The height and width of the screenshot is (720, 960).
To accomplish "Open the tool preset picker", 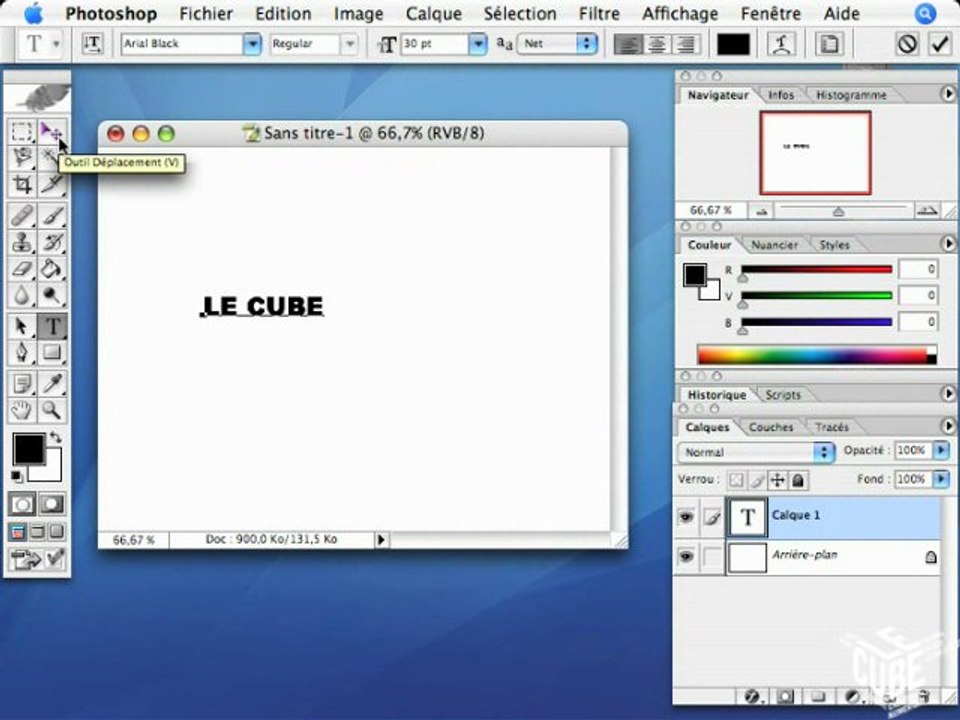I will tap(40, 43).
